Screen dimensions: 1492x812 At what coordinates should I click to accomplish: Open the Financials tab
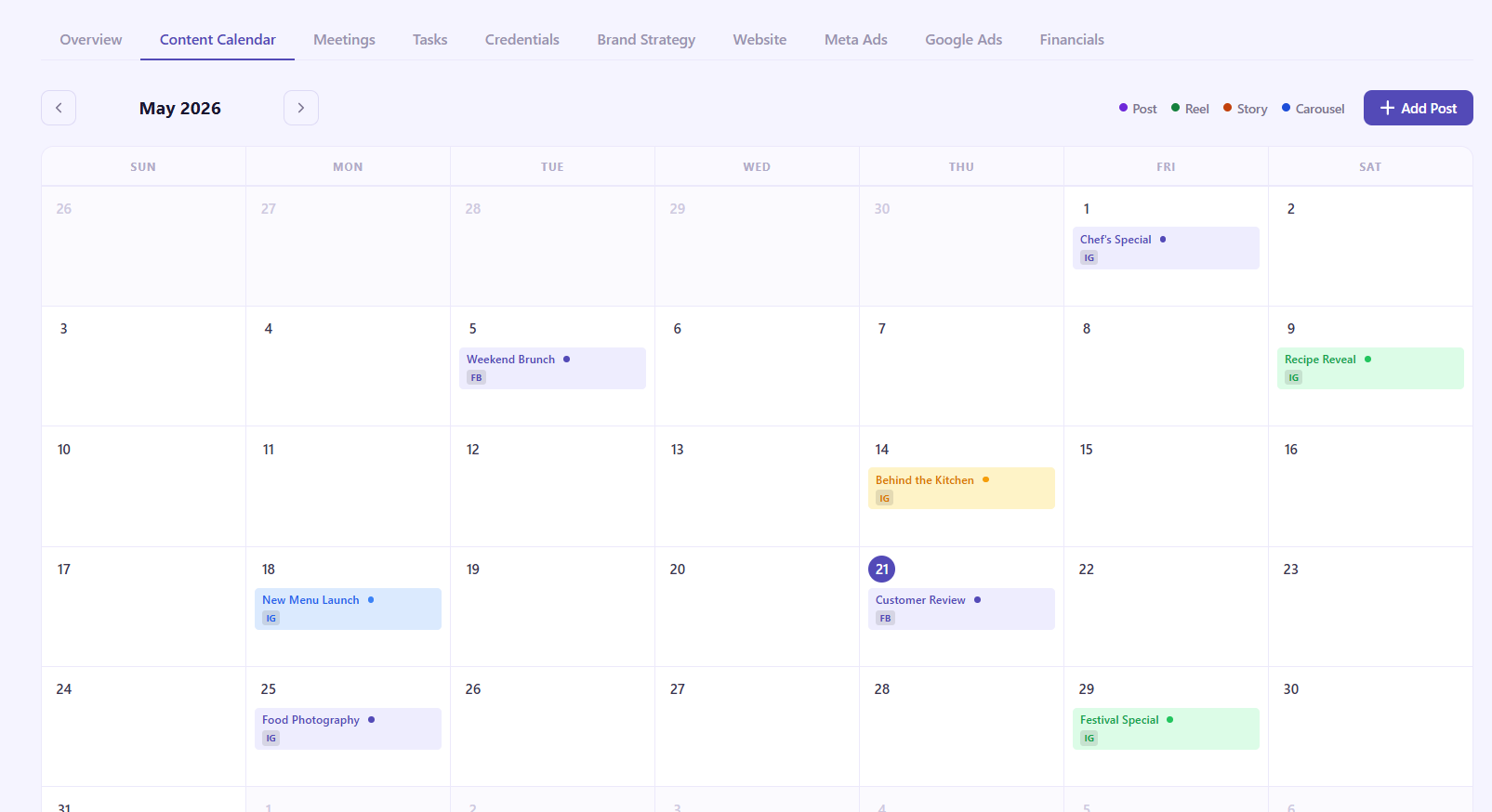coord(1072,39)
